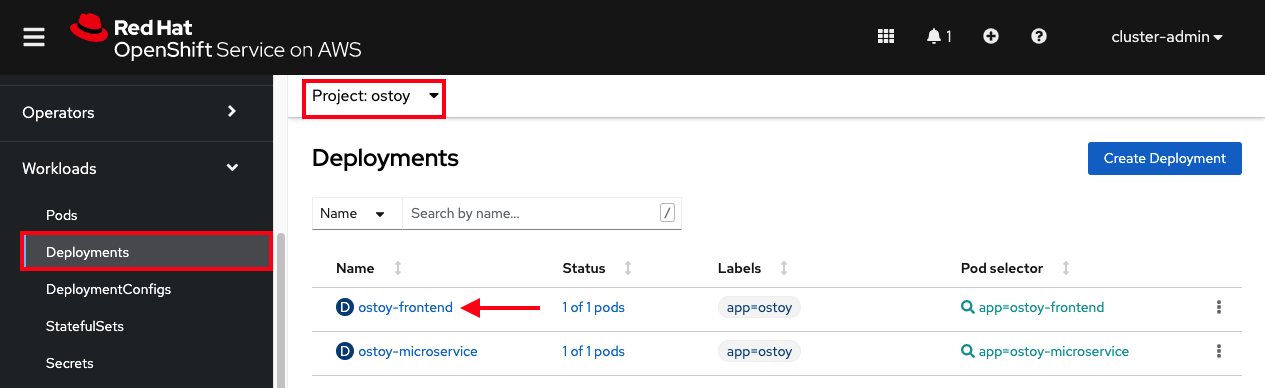
Task: Expand the Operators navigation section
Action: tap(136, 112)
